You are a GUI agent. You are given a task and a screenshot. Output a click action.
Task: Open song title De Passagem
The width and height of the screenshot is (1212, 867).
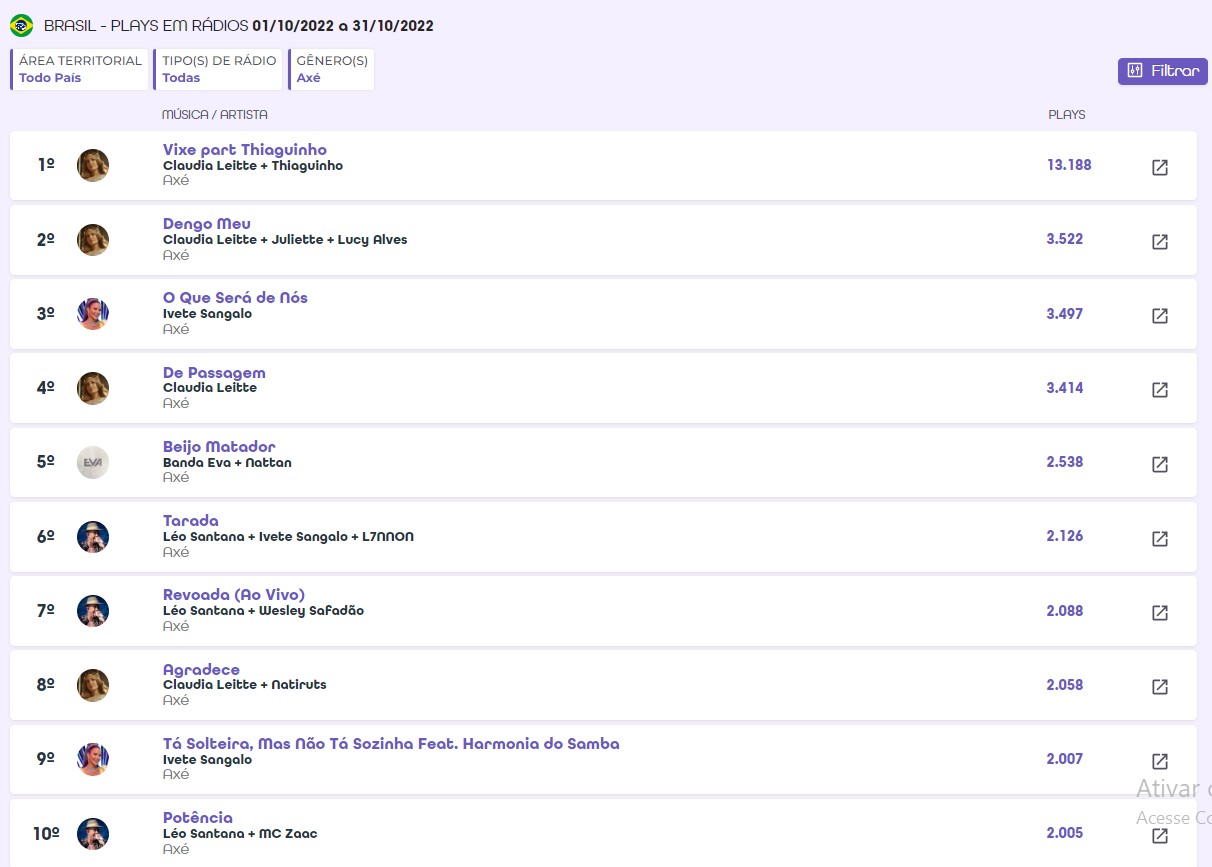coord(214,373)
